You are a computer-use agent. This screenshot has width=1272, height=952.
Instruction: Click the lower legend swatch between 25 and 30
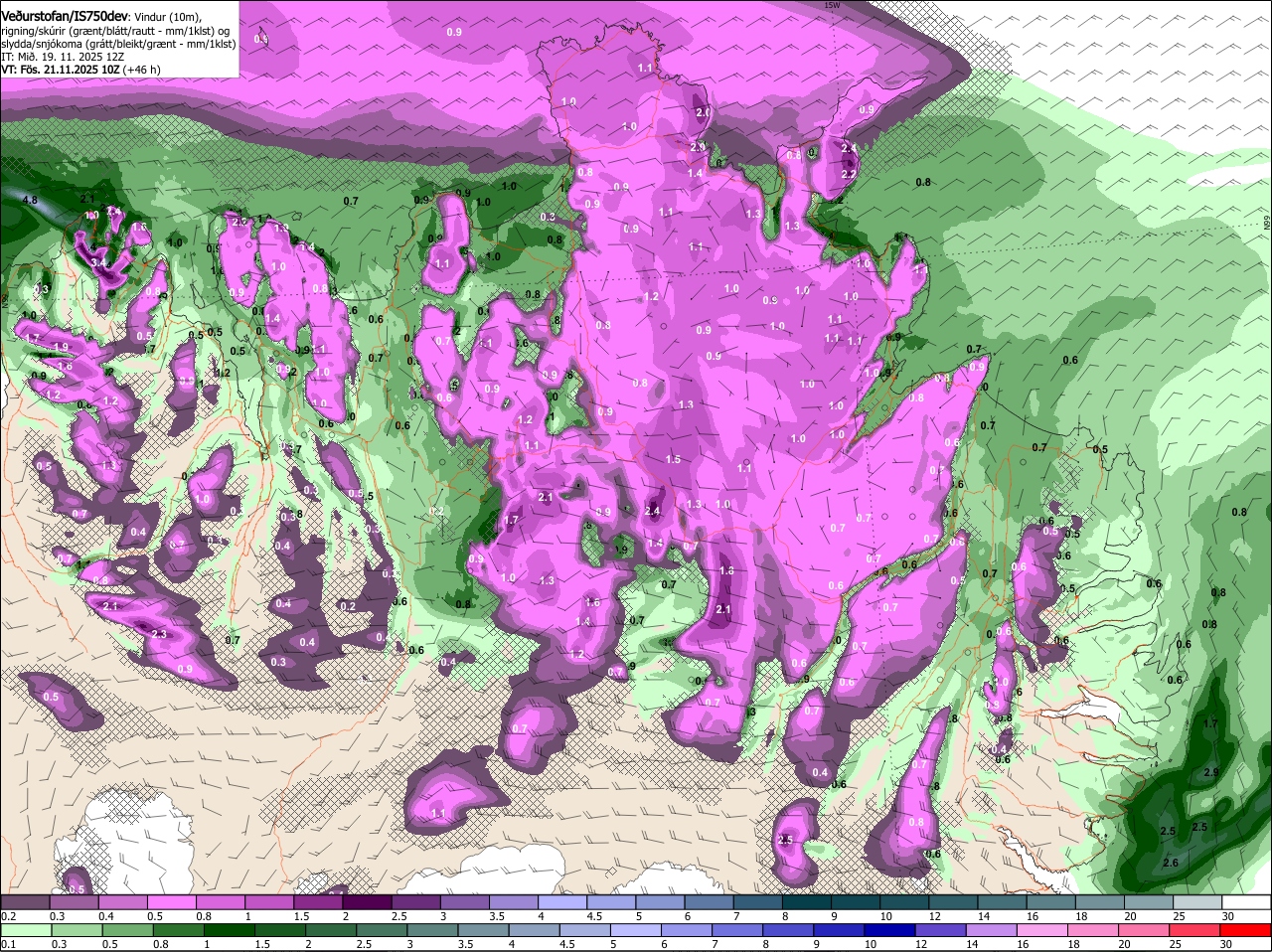pos(1195,929)
